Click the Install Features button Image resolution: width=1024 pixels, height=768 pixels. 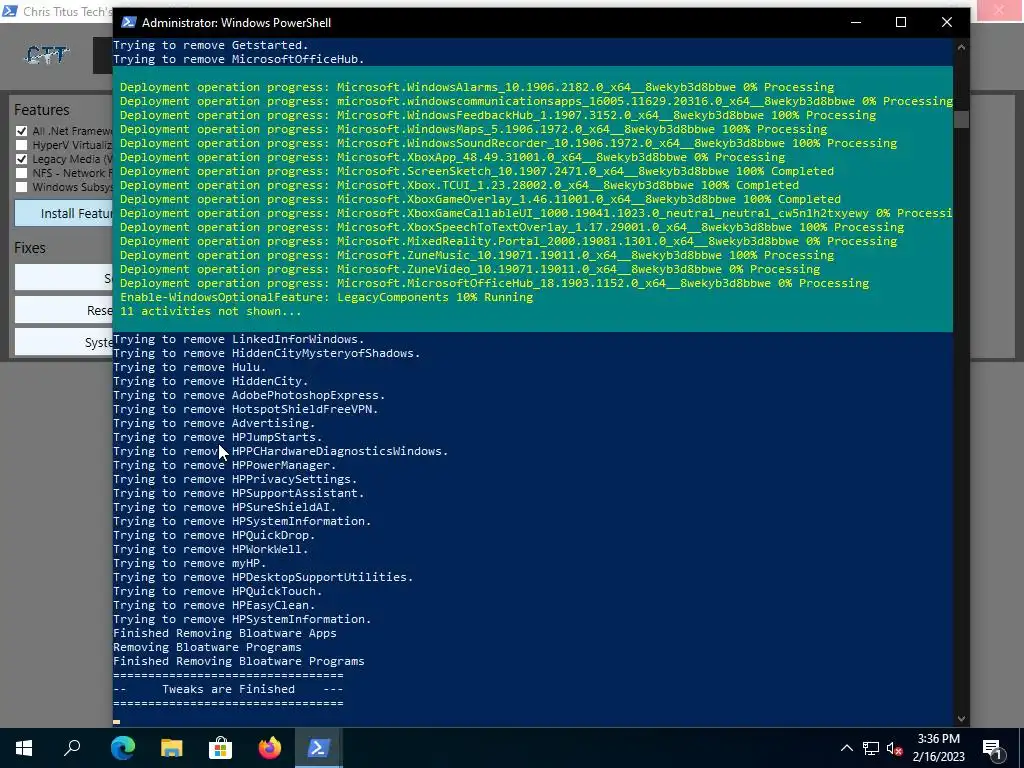[63, 214]
